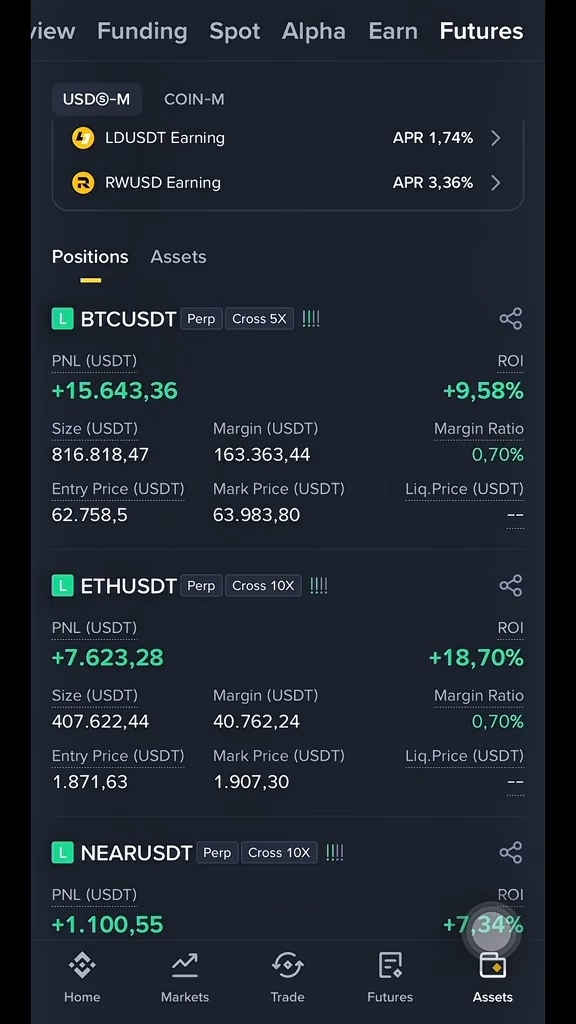The width and height of the screenshot is (576, 1024).
Task: Switch to the Spot tab
Action: [x=234, y=31]
